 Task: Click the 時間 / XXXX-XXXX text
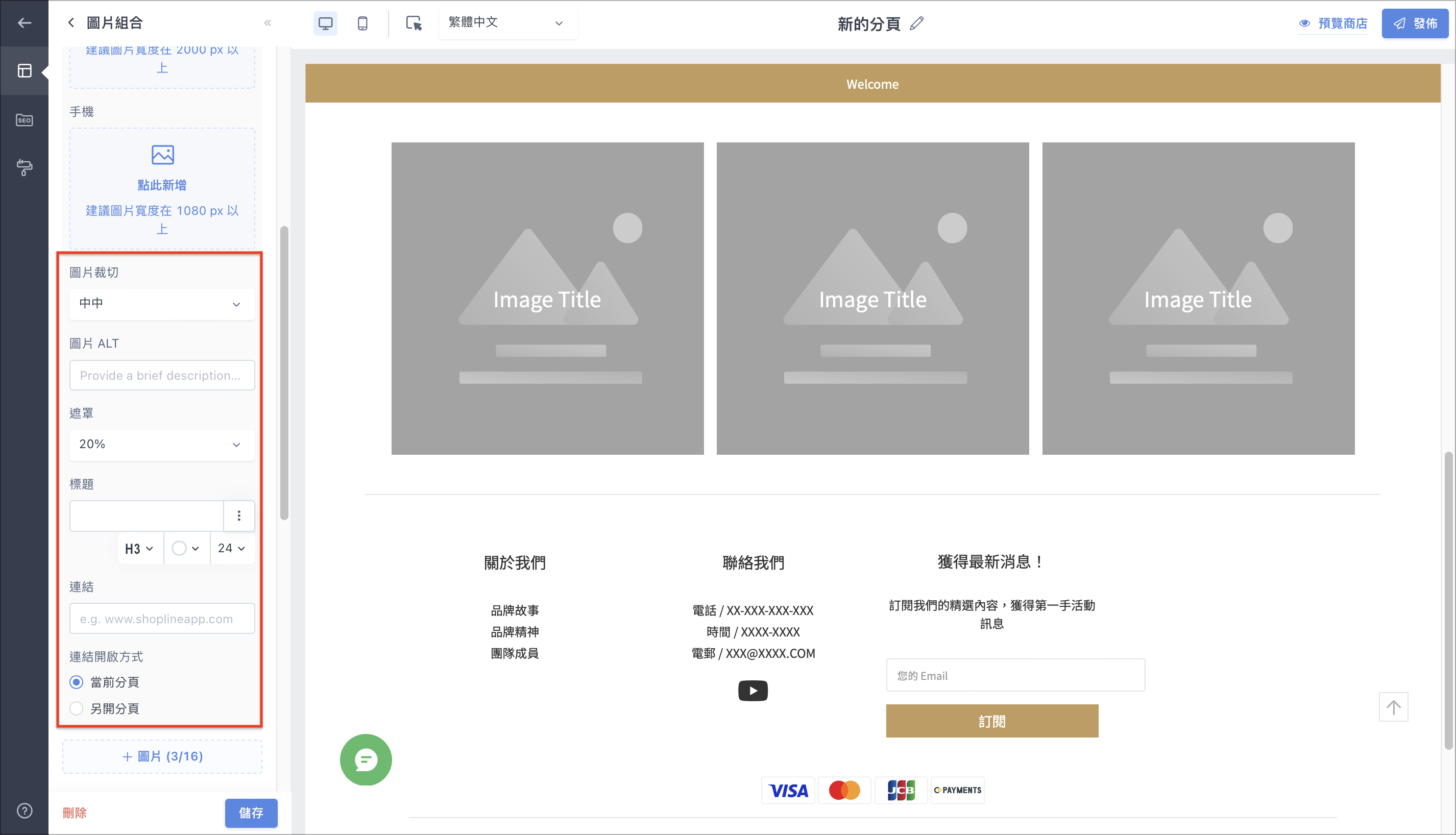pyautogui.click(x=753, y=631)
